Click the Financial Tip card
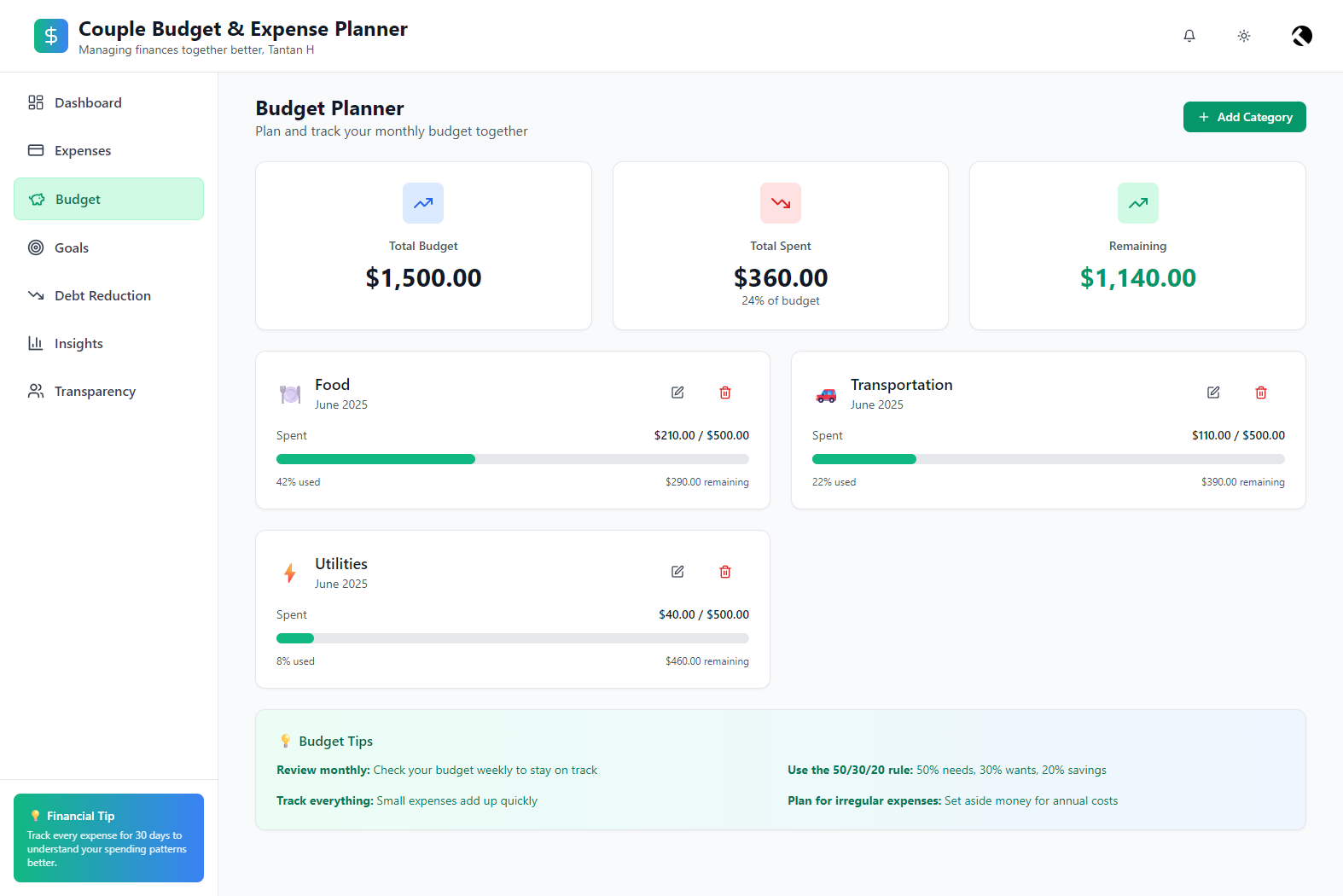This screenshot has width=1343, height=896. (x=108, y=838)
